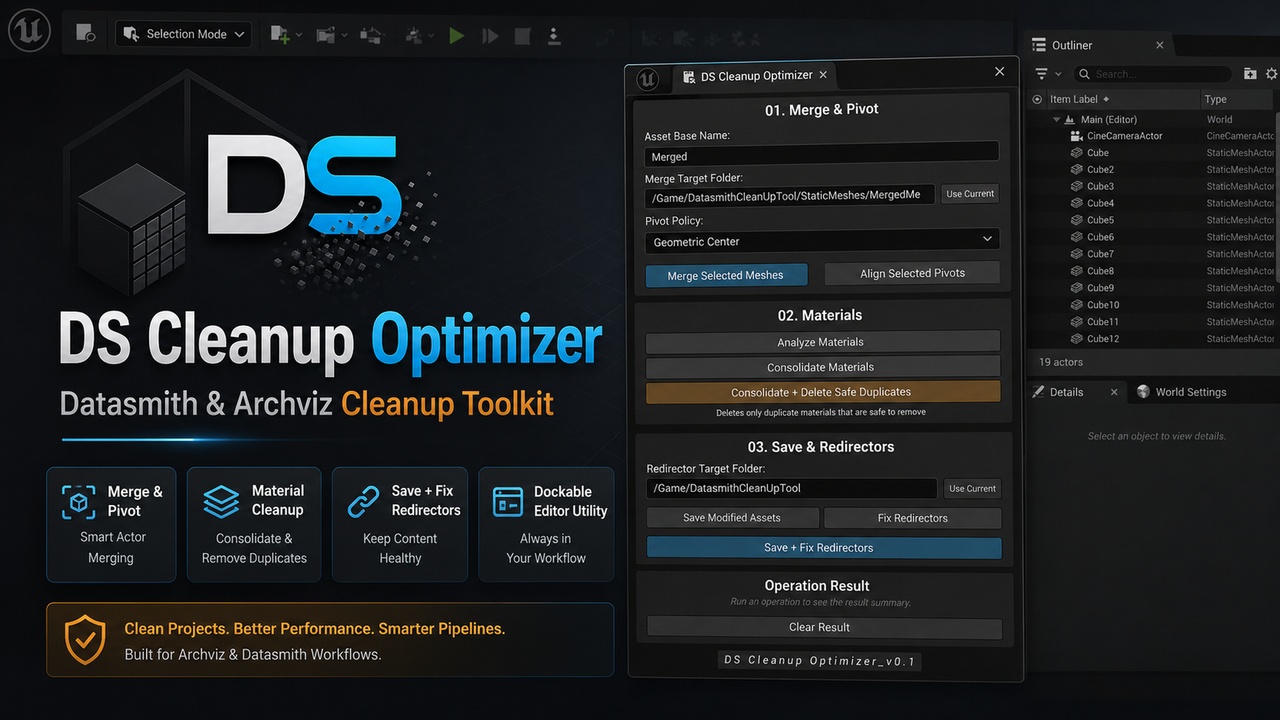Select Cube12 row in Outliner
This screenshot has width=1280, height=720.
click(1151, 338)
